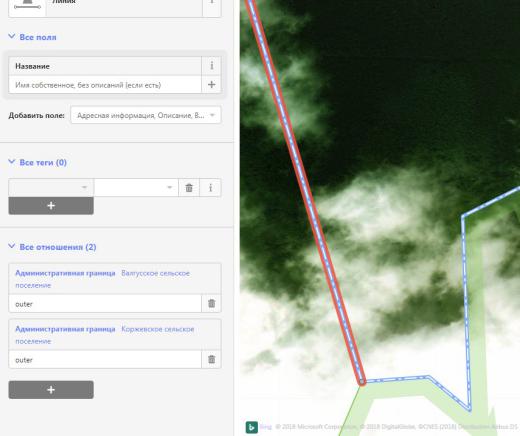Screen dimensions: 520x436
Task: Click the Название text input field
Action: (x=105, y=85)
